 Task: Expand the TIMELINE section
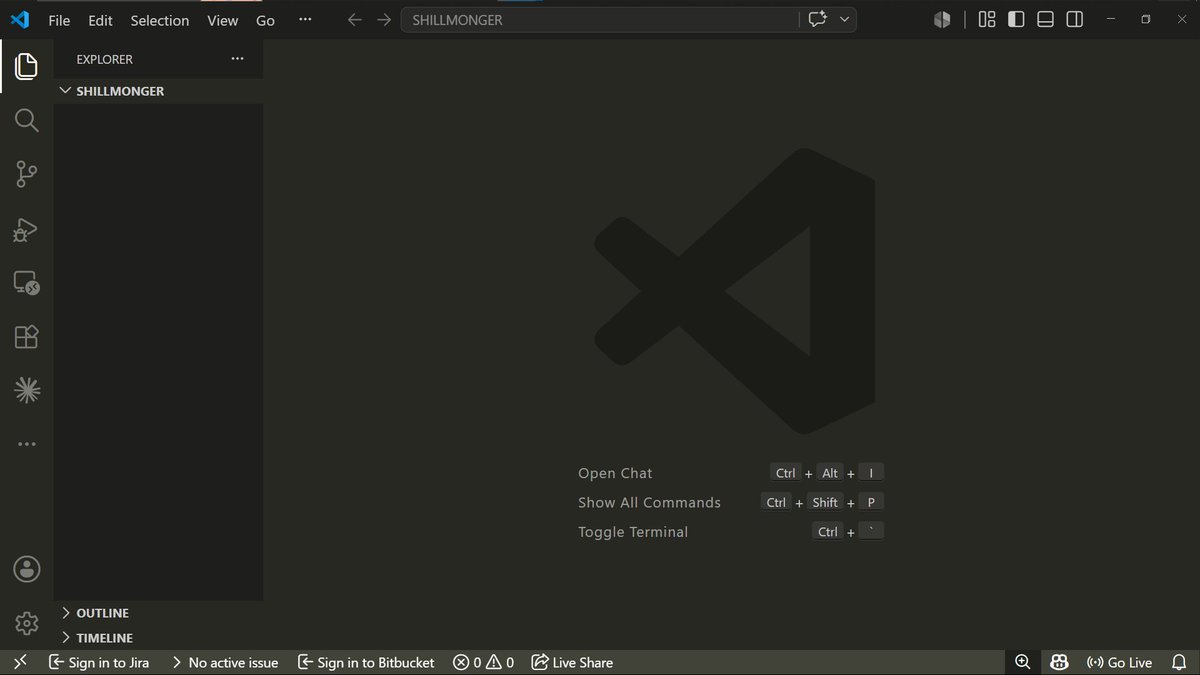tap(158, 638)
